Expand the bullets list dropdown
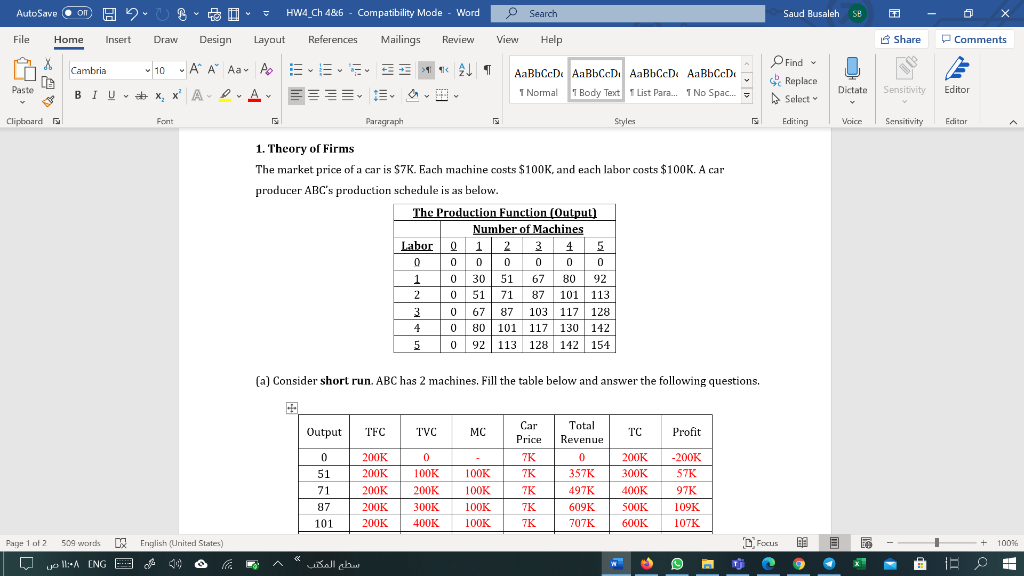 point(310,71)
